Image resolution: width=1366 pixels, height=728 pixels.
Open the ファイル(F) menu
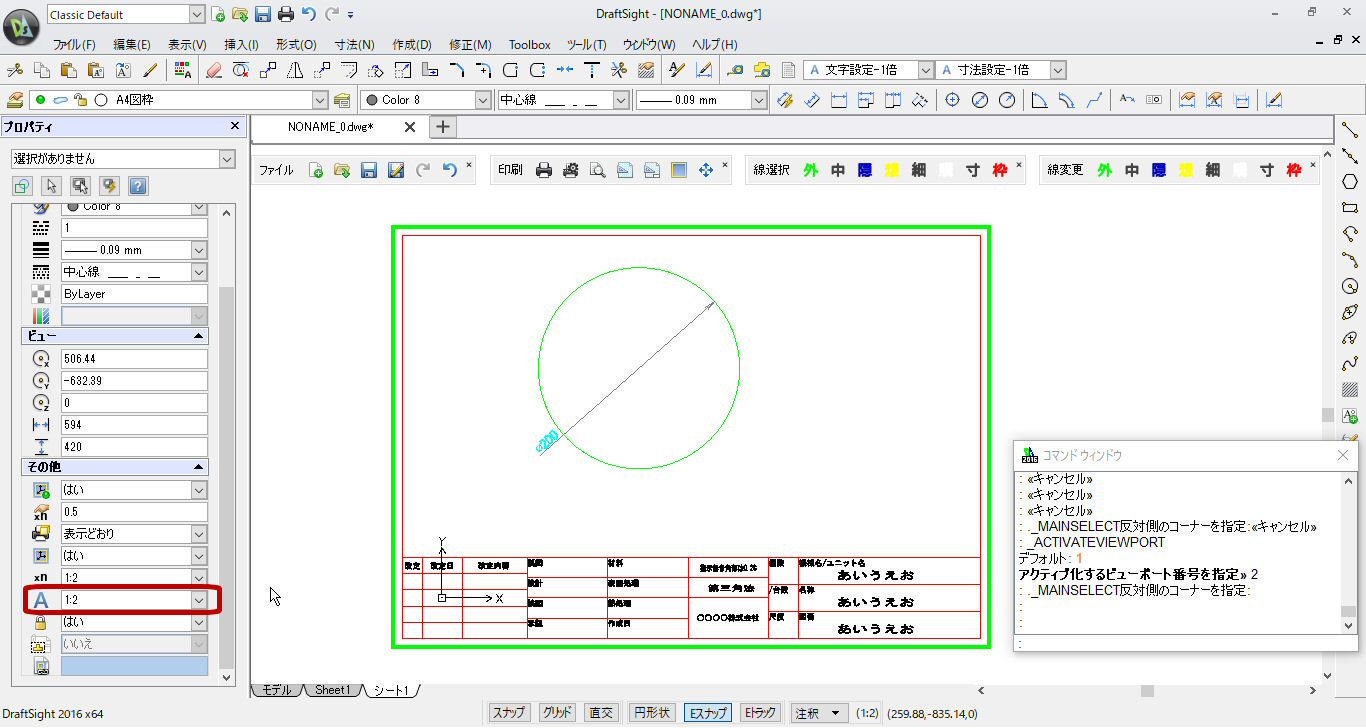pos(74,45)
